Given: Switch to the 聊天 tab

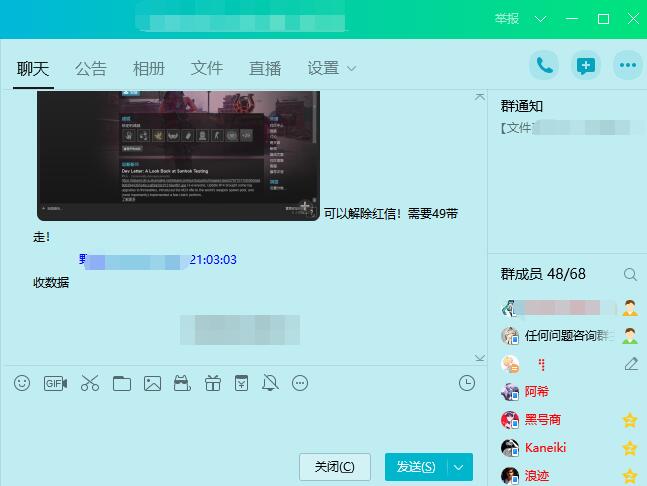Looking at the screenshot, I should tap(33, 68).
